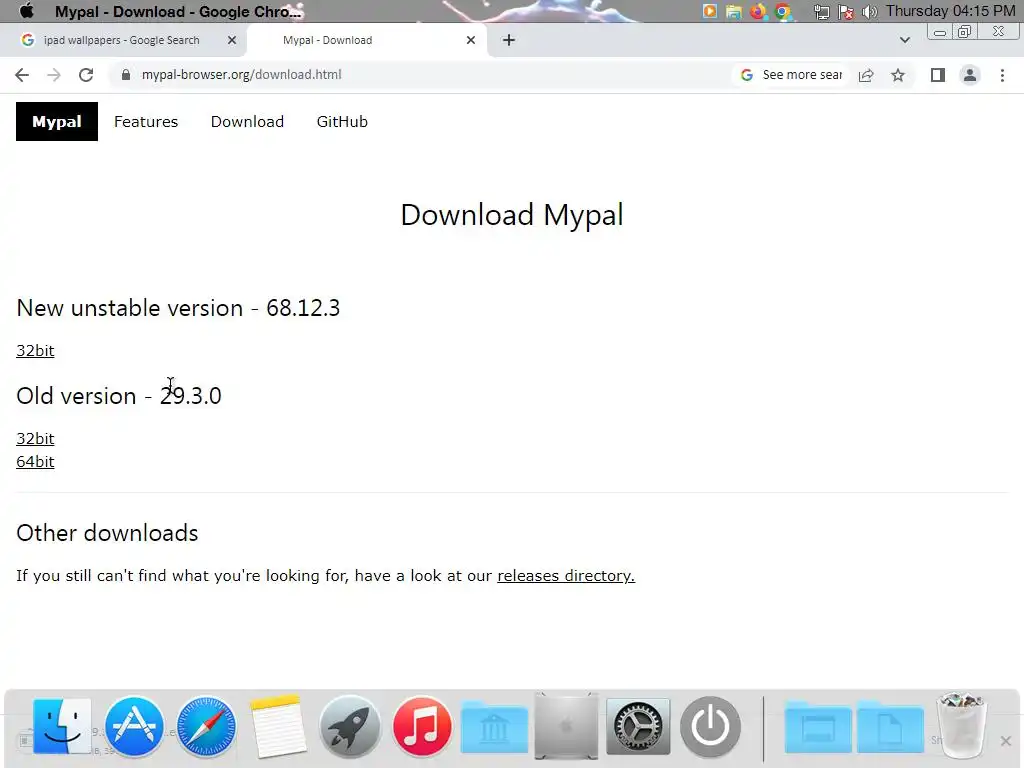The height and width of the screenshot is (768, 1024).
Task: Open the Features navigation item
Action: coord(146,121)
